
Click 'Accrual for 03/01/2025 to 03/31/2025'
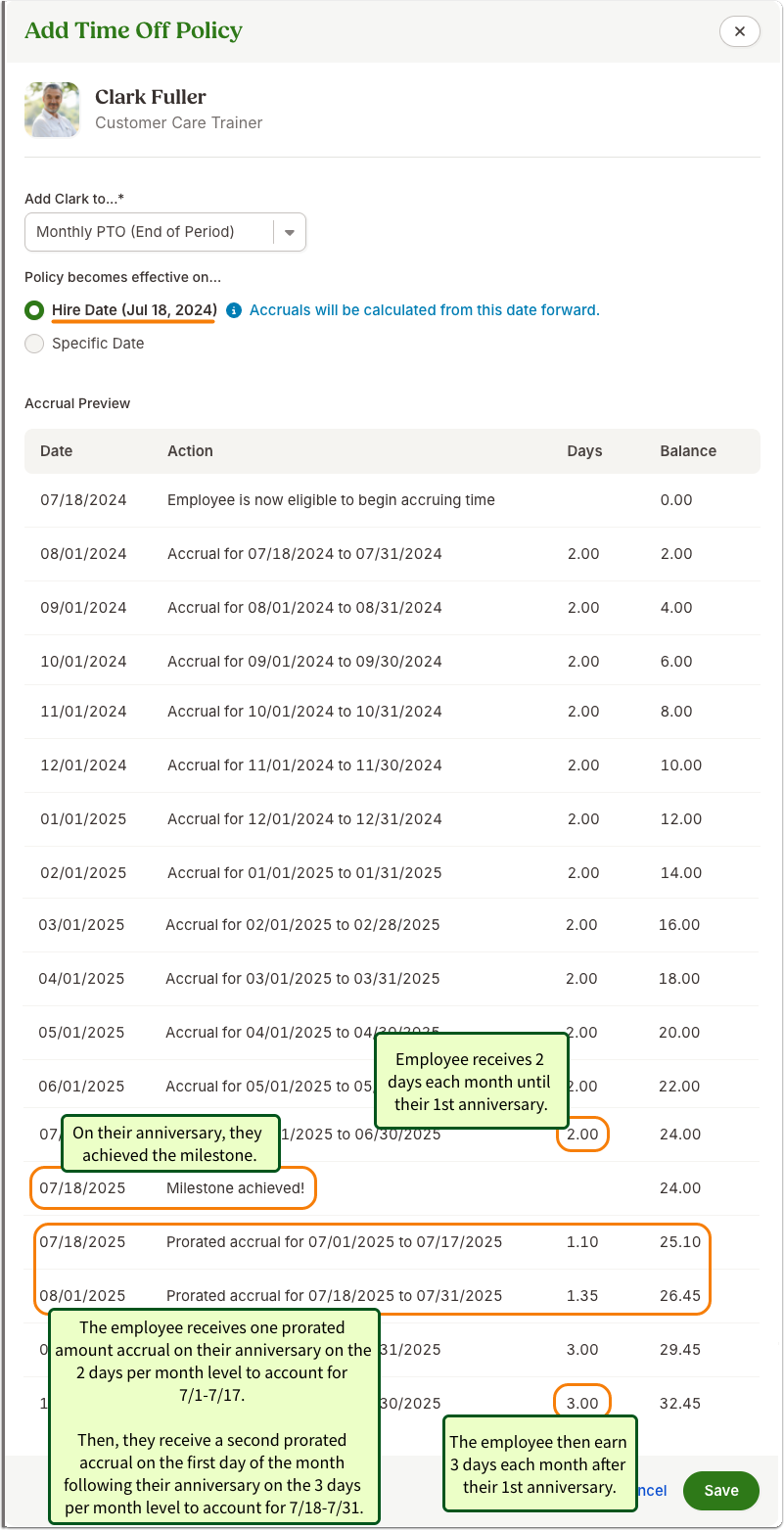coord(302,979)
